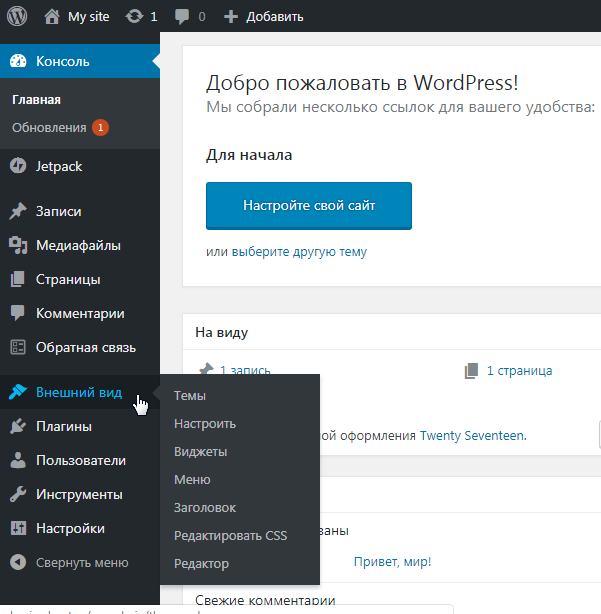Open the comments bubble icon in admin bar

point(182,17)
